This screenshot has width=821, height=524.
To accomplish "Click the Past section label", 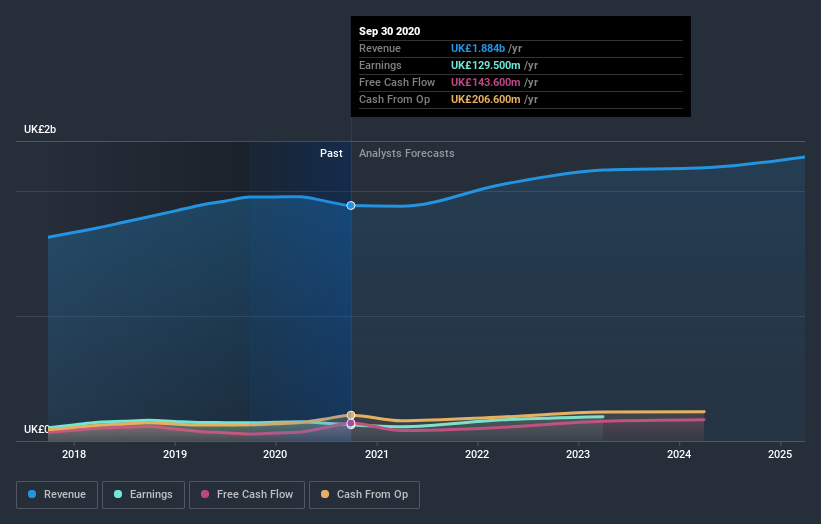I will 331,153.
